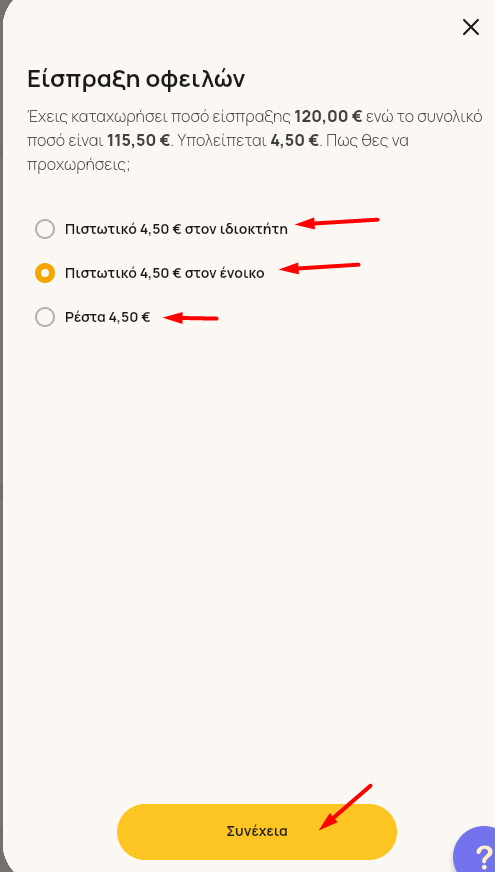Click red arrow pointing at owner option
Screen dimensions: 495x872
click(337, 222)
